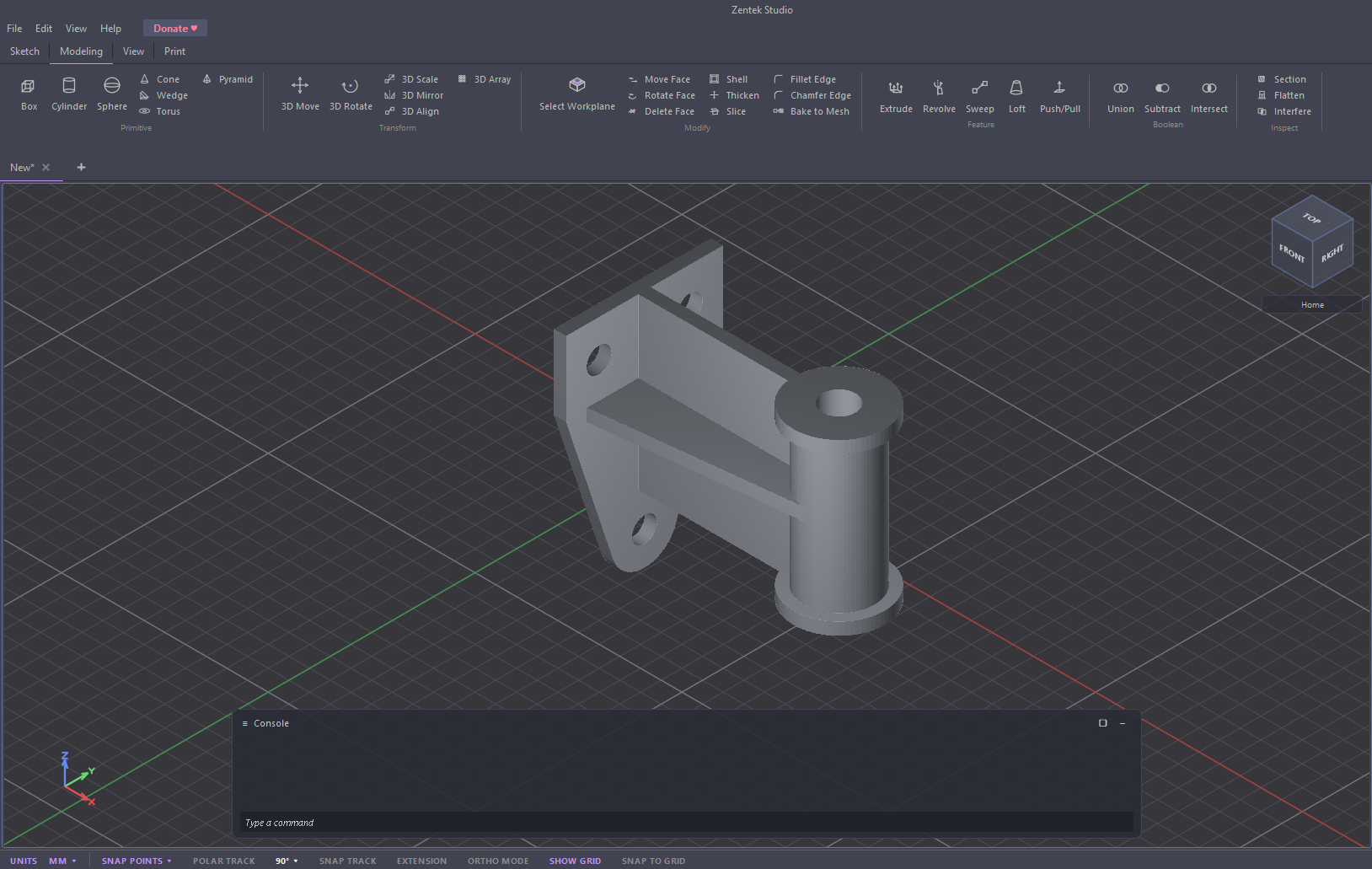The image size is (1372, 869).
Task: Perform a boolean Intersect
Action: click(1209, 96)
